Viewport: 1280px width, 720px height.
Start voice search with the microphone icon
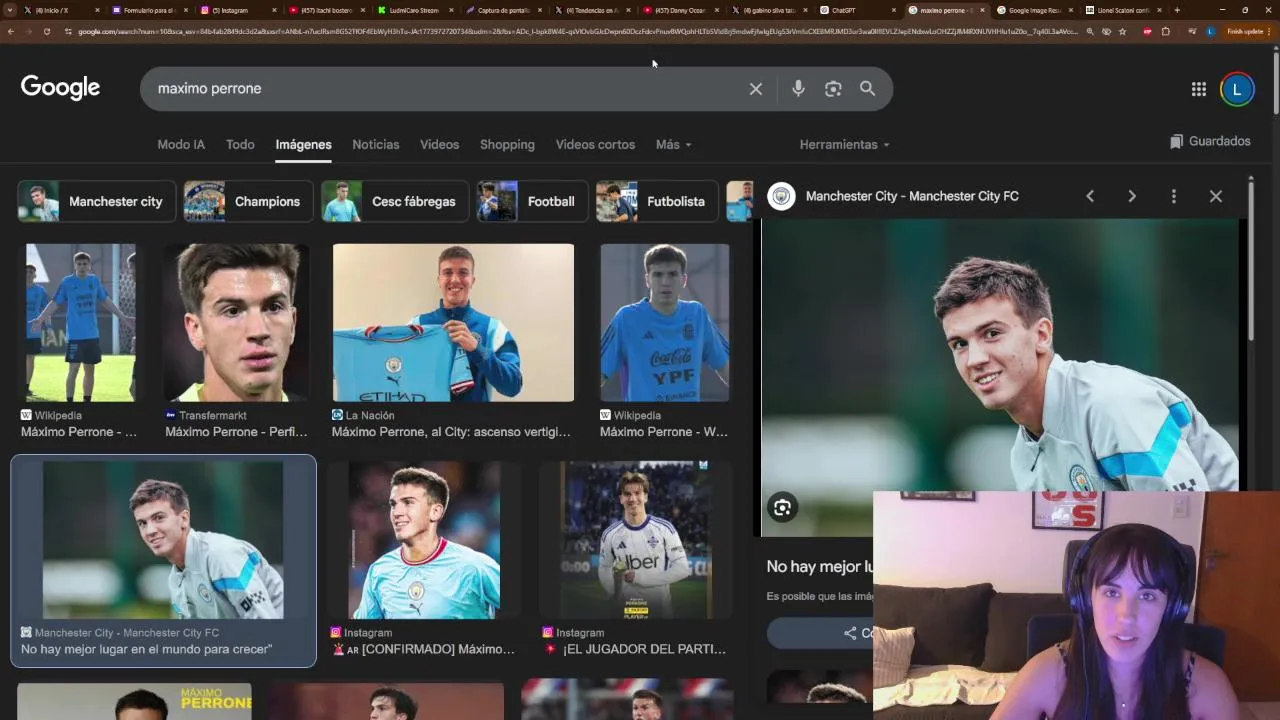click(x=798, y=89)
